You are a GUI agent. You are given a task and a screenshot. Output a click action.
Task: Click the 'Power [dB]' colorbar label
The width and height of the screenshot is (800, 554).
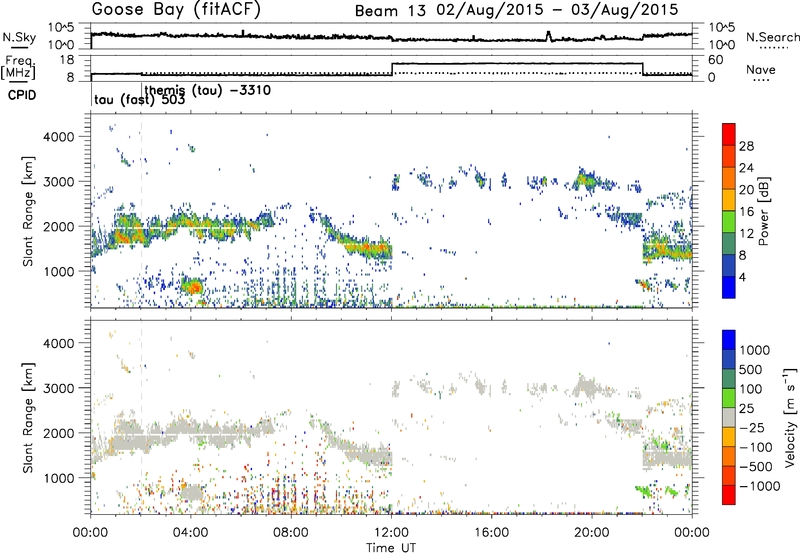764,211
